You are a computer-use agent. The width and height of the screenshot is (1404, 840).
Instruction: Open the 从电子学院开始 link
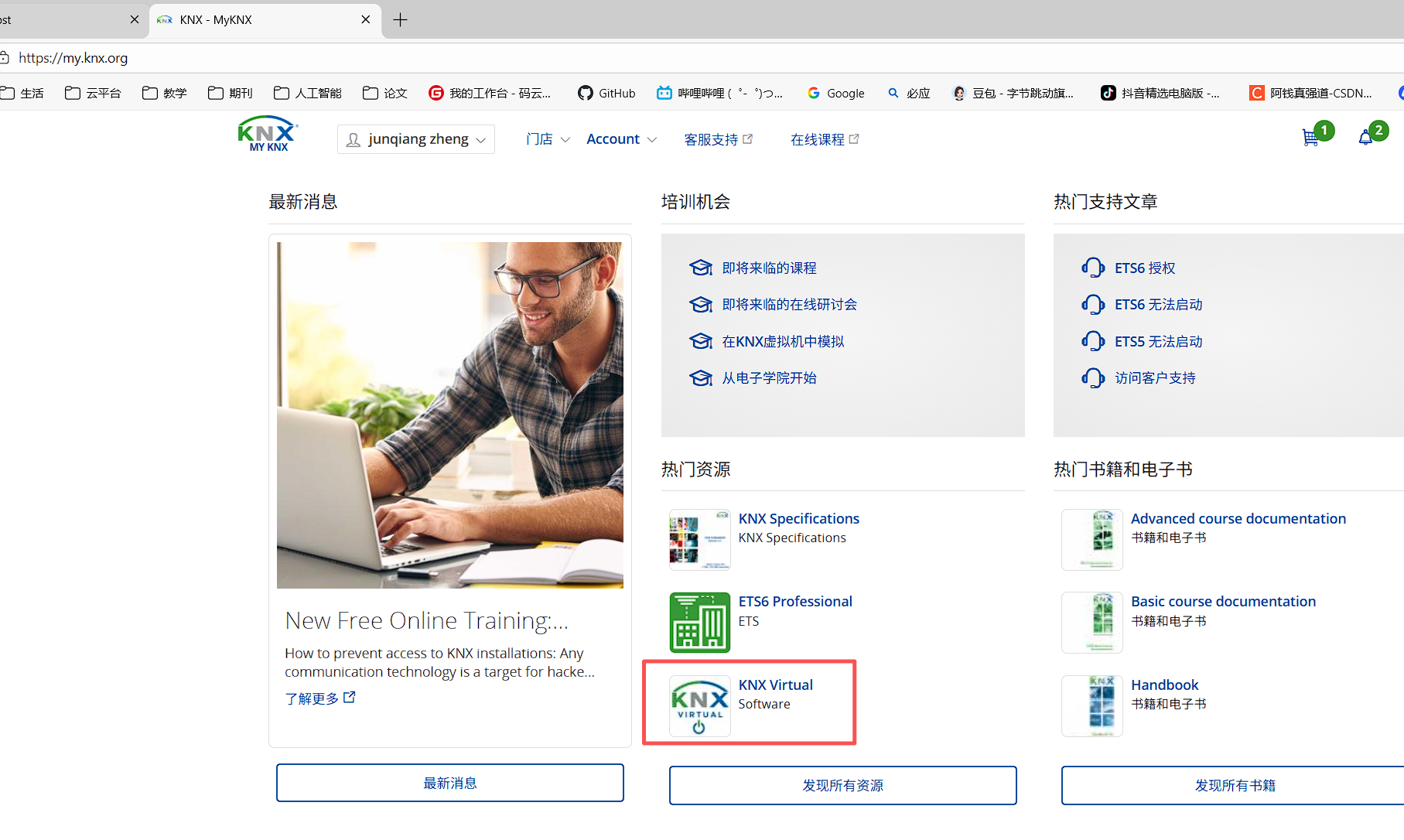(x=769, y=378)
